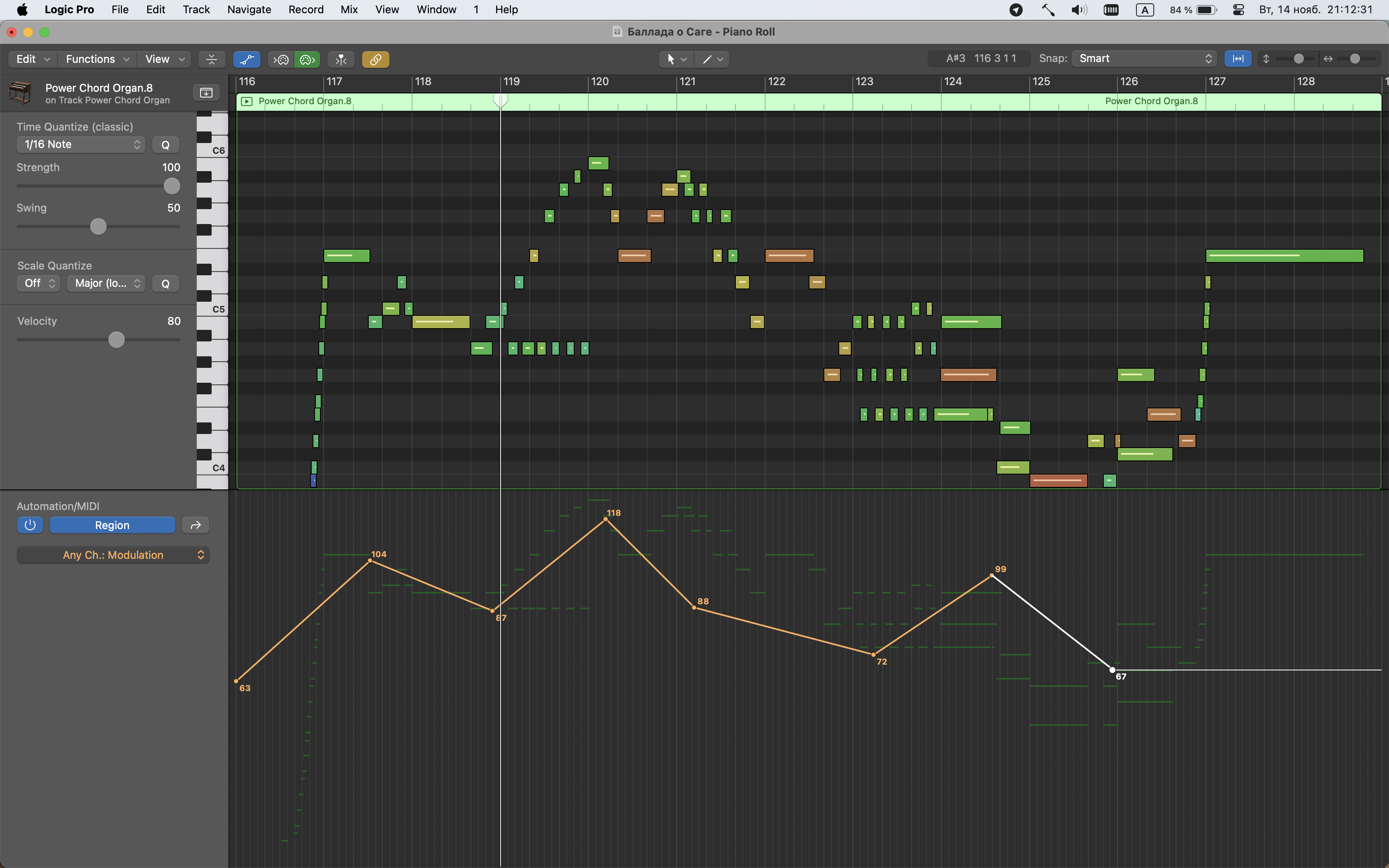1389x868 pixels.
Task: Toggle the green MIDI Out button
Action: pyautogui.click(x=307, y=59)
